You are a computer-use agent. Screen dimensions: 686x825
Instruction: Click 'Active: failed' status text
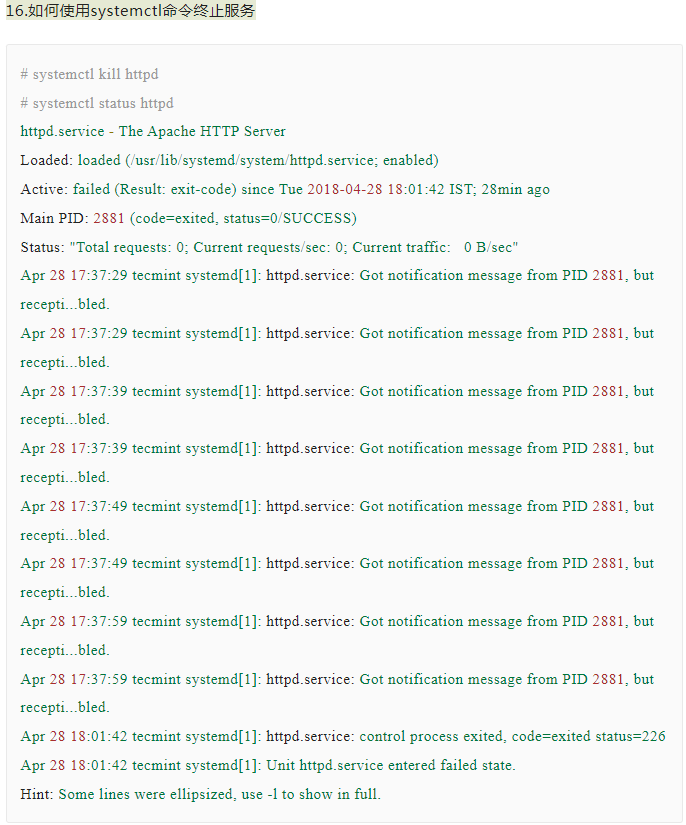[x=65, y=189]
